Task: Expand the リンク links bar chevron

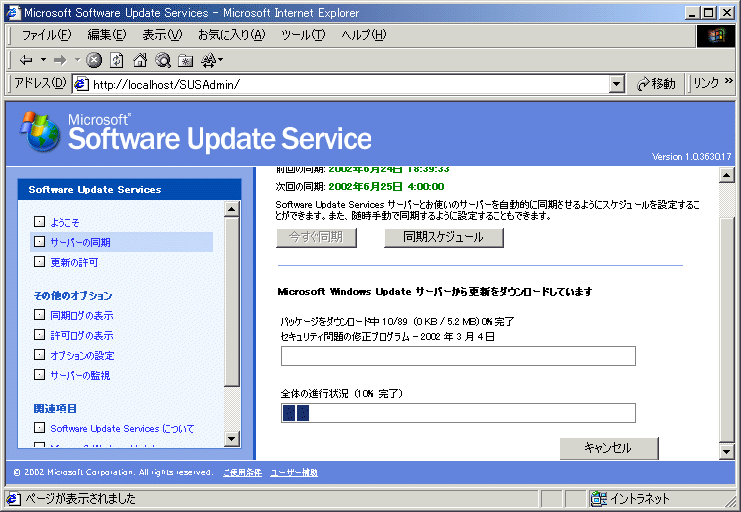Action: pos(729,81)
